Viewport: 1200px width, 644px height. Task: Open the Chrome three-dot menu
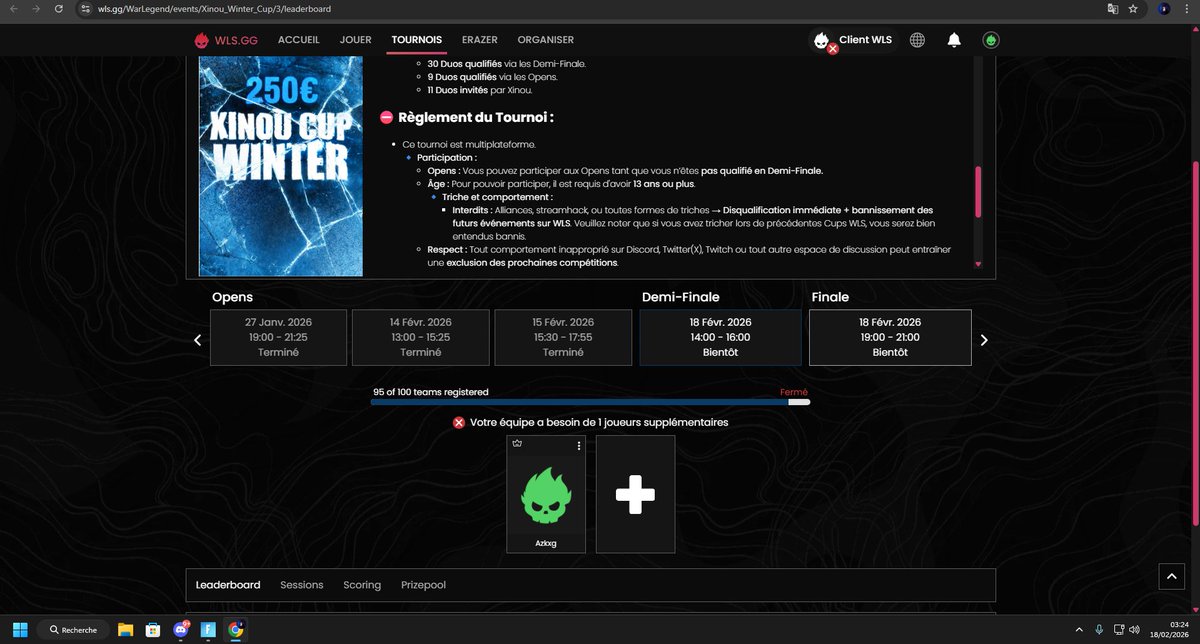(x=1186, y=9)
